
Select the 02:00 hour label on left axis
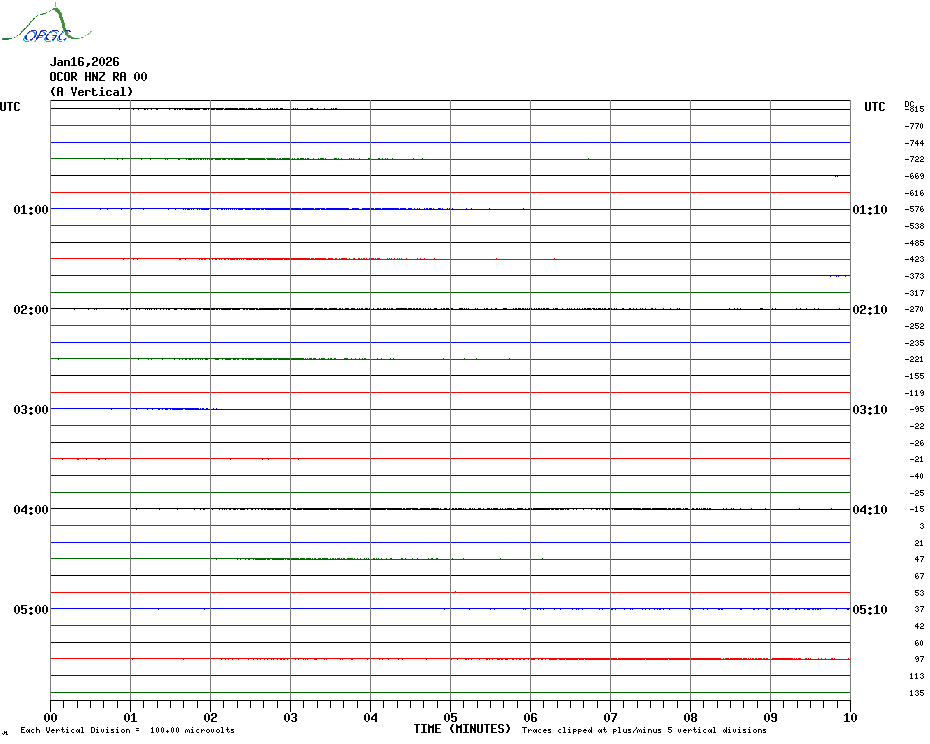point(31,310)
